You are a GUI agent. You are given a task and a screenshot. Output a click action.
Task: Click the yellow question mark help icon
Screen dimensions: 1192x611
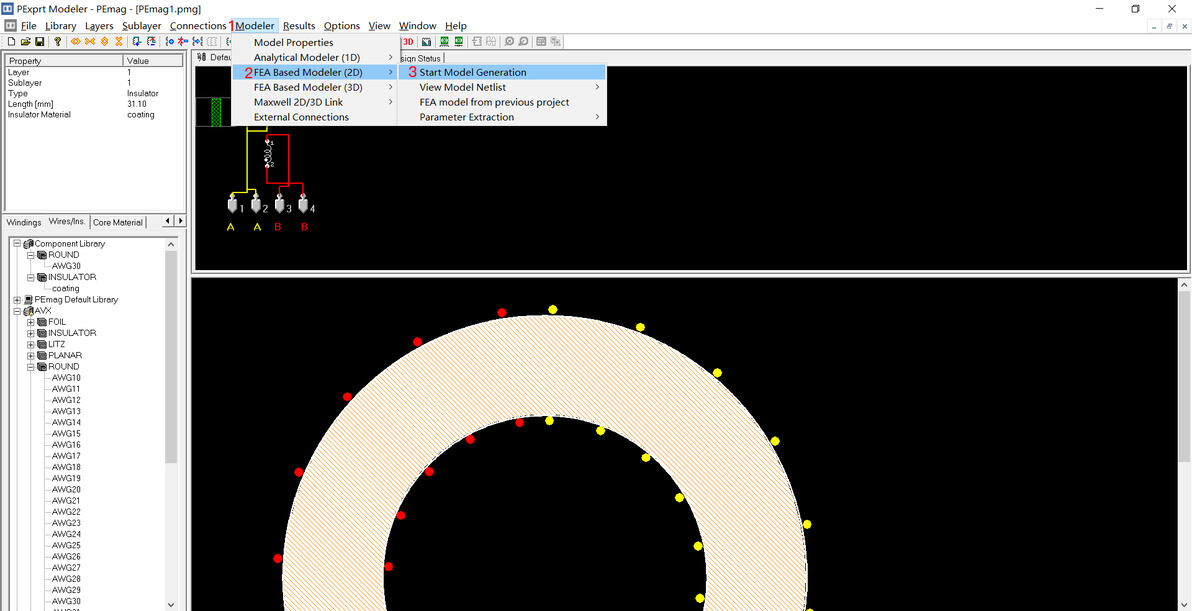point(58,42)
